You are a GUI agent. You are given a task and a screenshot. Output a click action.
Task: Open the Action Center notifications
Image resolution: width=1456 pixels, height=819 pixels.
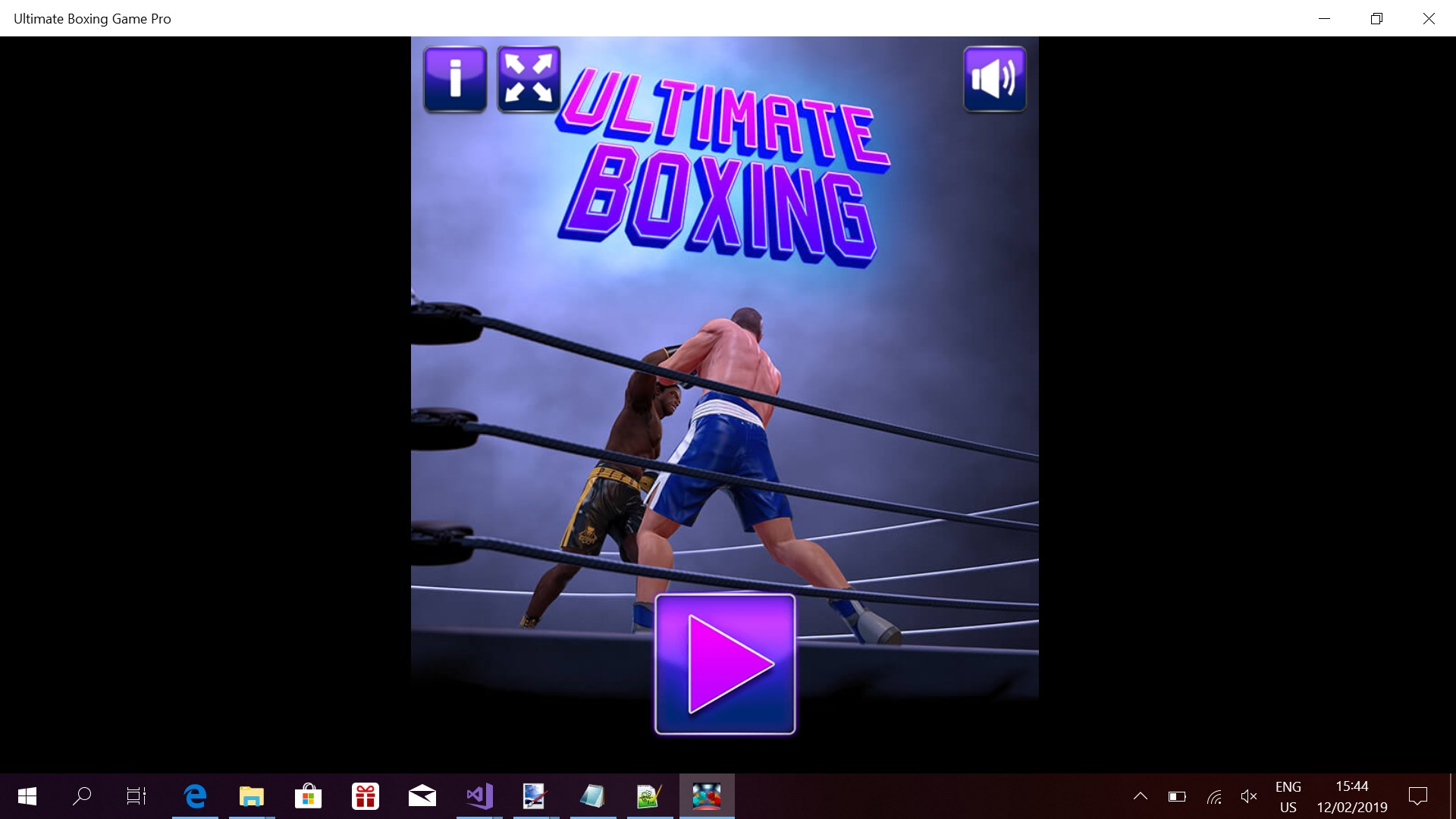(x=1417, y=796)
